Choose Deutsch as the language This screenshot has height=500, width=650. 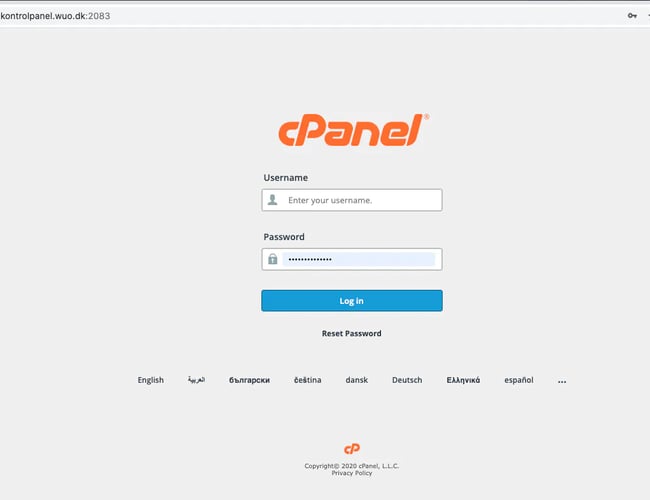tap(407, 380)
